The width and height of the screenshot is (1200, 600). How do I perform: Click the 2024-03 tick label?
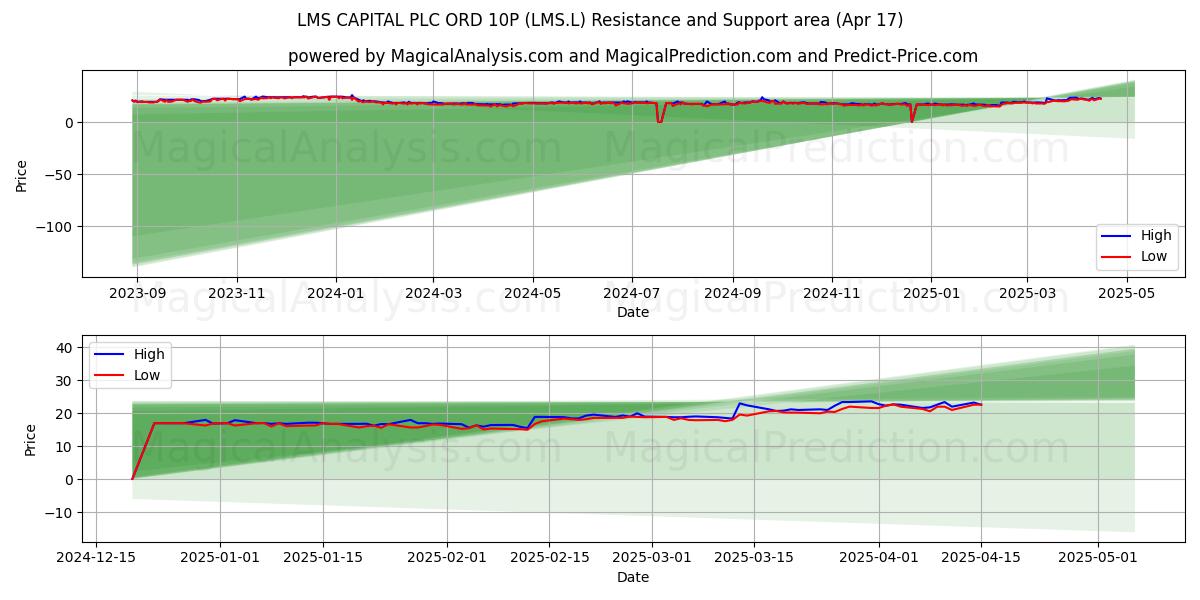point(433,293)
